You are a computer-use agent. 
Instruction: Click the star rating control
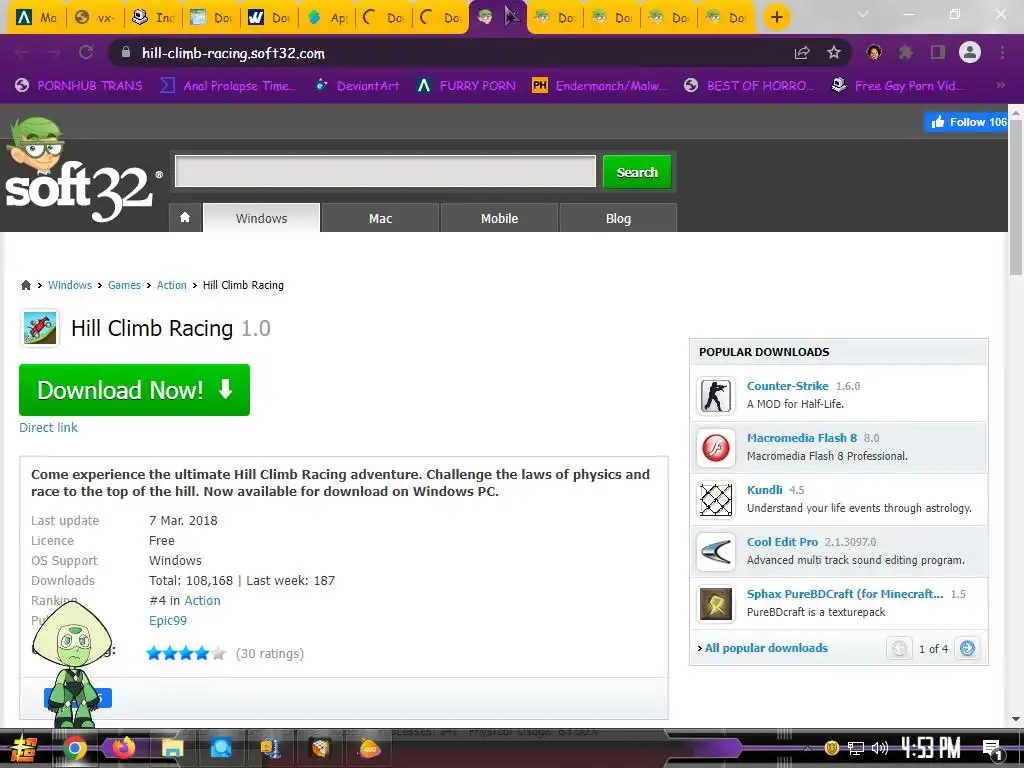point(186,653)
